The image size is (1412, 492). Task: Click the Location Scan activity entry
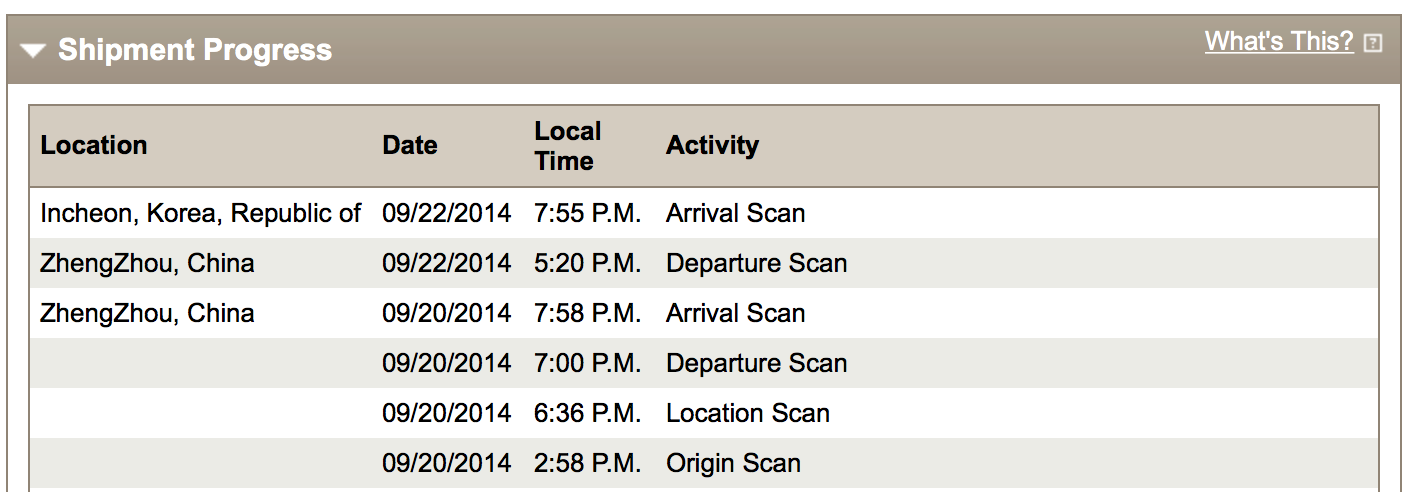(x=747, y=413)
